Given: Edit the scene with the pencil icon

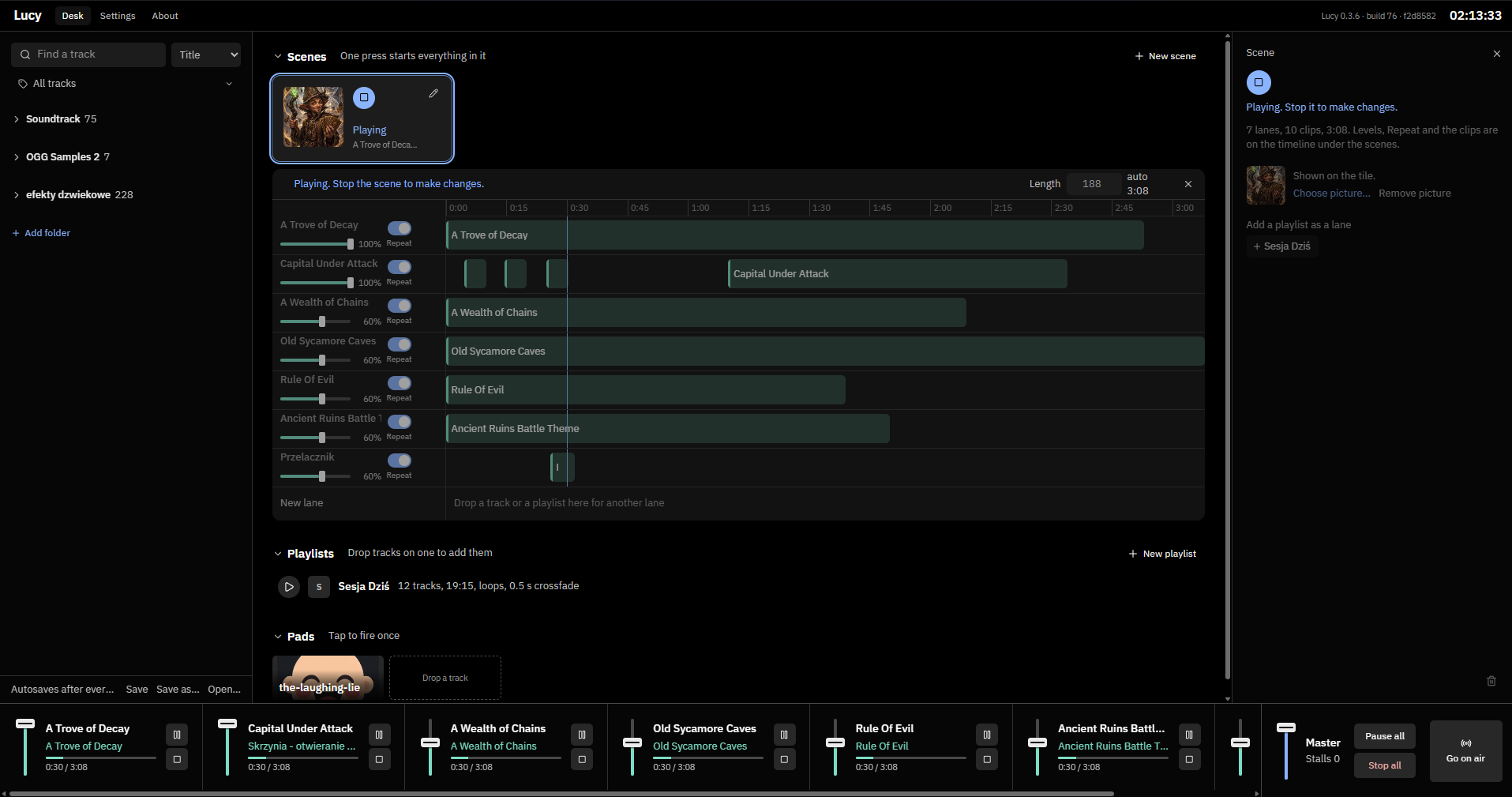Looking at the screenshot, I should 433,93.
